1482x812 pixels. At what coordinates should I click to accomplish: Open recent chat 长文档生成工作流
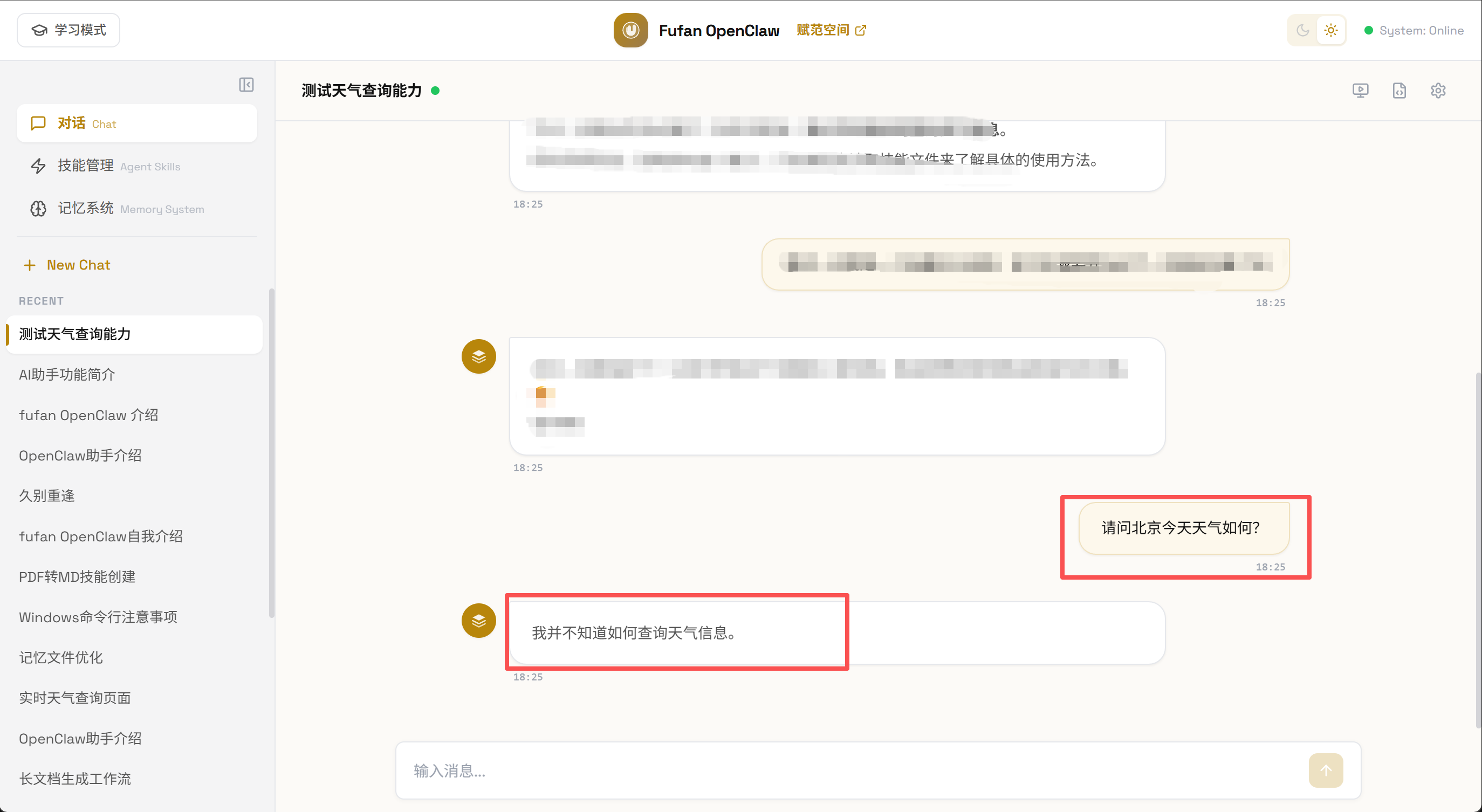coord(134,779)
